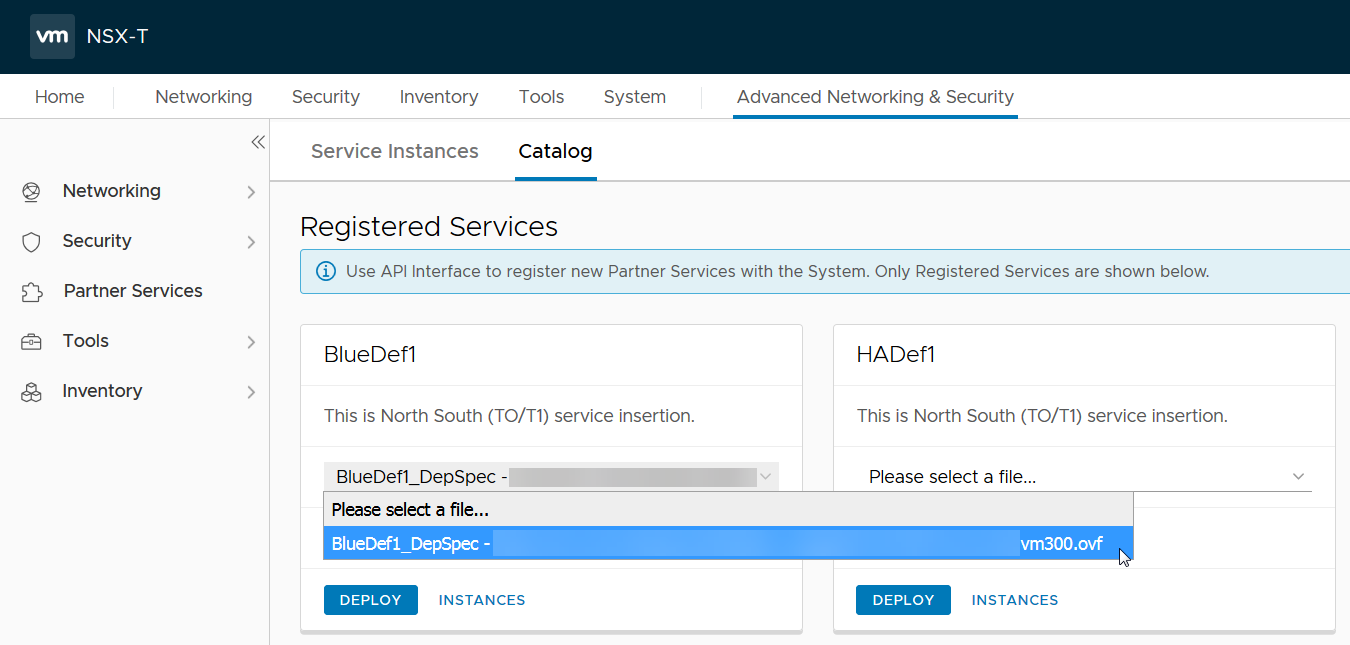This screenshot has height=645, width=1350.
Task: Collapse the left sidebar with double-chevron icon
Action: coord(258,142)
